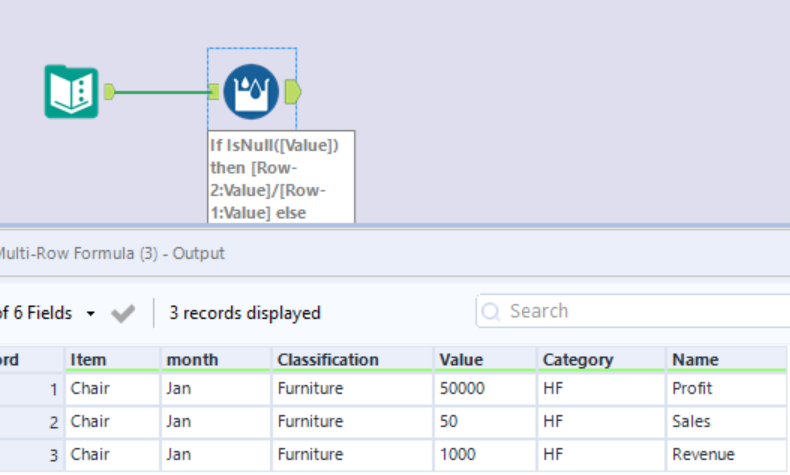Click the Value column header
Image resolution: width=790 pixels, height=475 pixels.
point(460,359)
